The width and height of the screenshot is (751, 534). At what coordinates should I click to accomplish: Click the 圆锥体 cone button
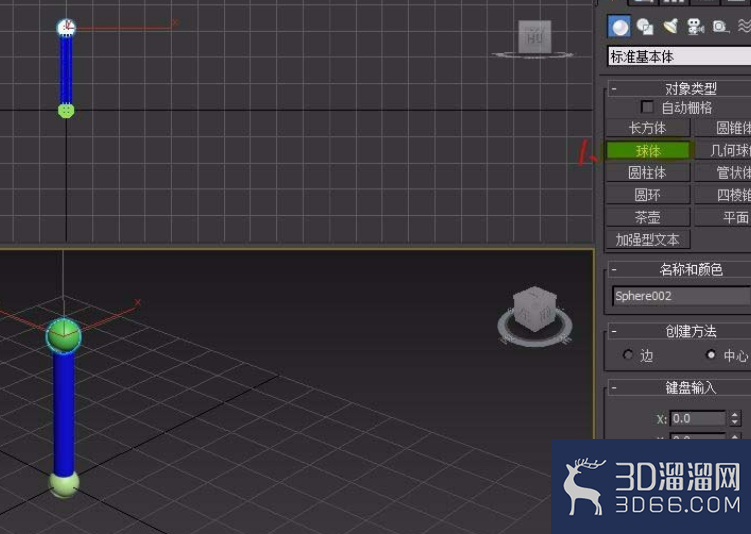(723, 128)
